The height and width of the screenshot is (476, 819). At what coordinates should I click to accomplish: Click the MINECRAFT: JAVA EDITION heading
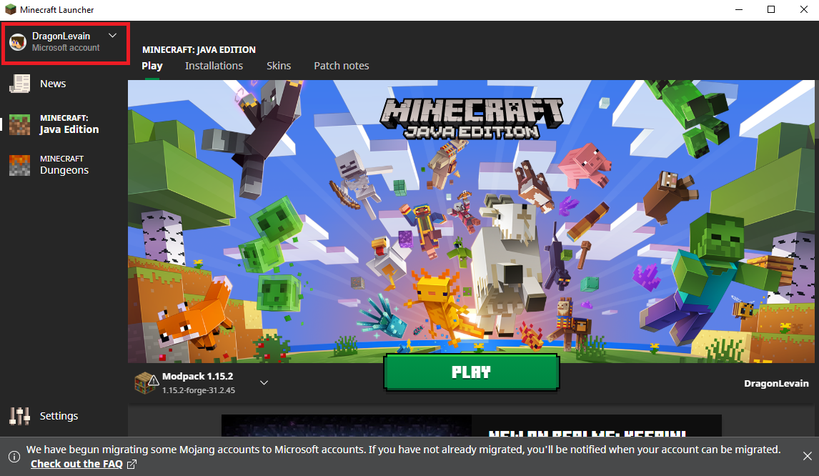199,50
